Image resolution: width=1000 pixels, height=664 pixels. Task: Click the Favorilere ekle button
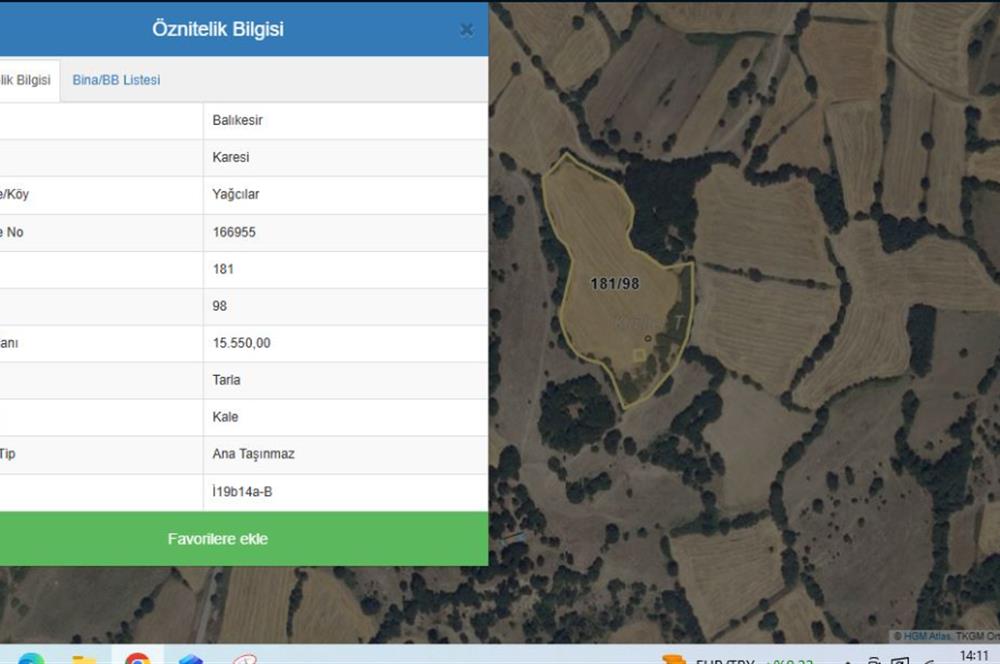click(x=218, y=539)
